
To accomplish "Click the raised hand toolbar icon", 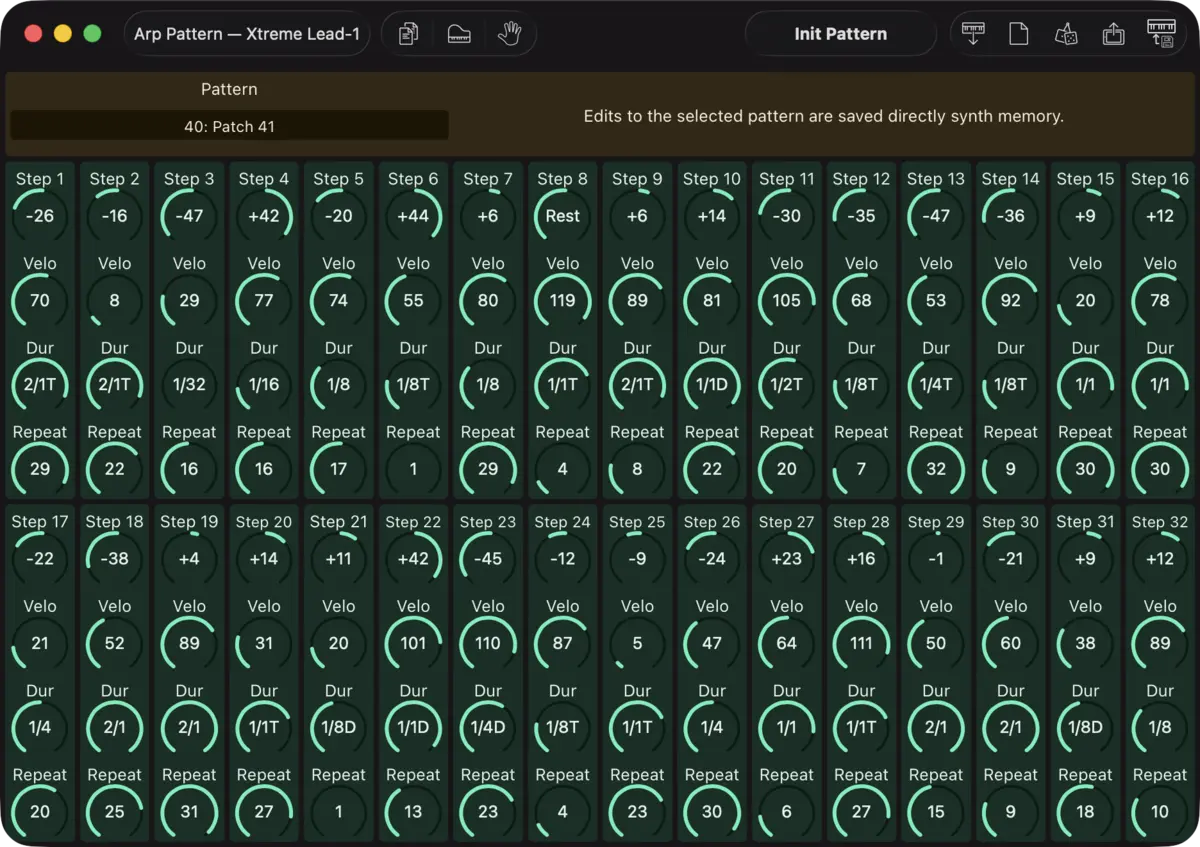I will [509, 34].
